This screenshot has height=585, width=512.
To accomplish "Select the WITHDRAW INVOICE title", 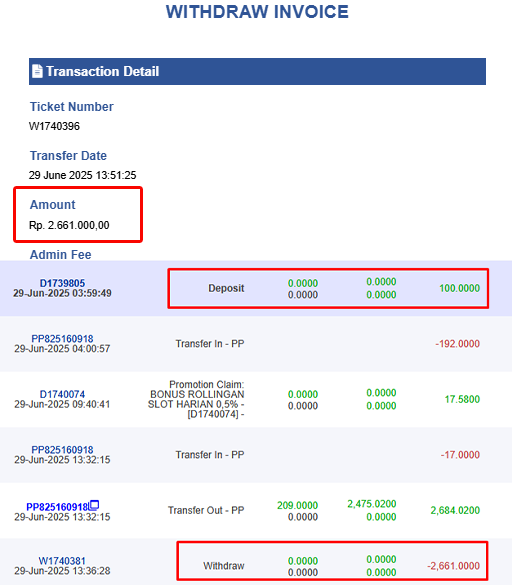I will (x=257, y=12).
